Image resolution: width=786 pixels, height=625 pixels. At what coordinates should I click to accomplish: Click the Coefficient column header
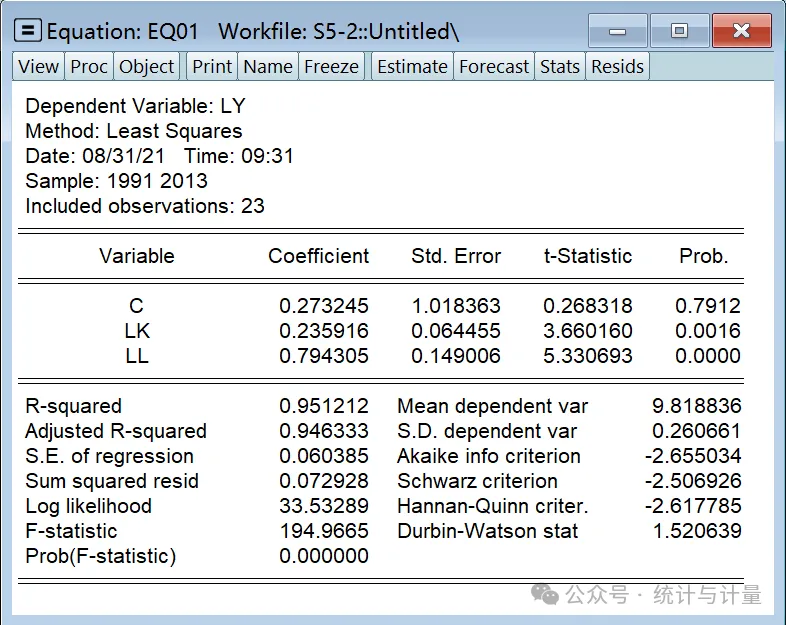[x=319, y=256]
